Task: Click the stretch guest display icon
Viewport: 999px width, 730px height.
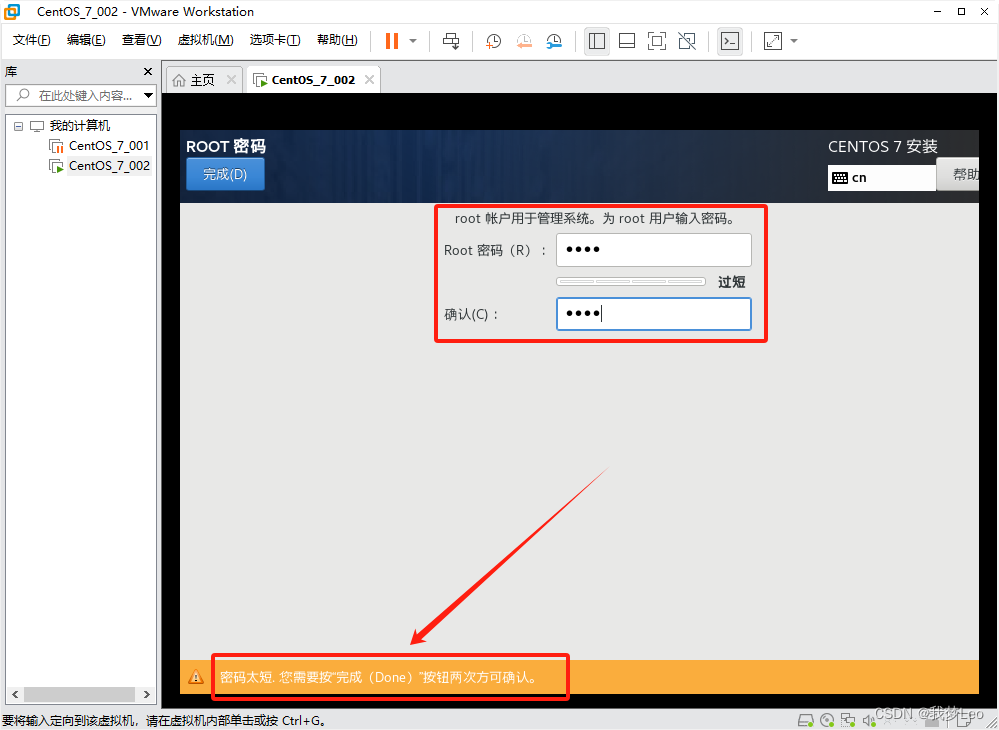Action: point(773,41)
